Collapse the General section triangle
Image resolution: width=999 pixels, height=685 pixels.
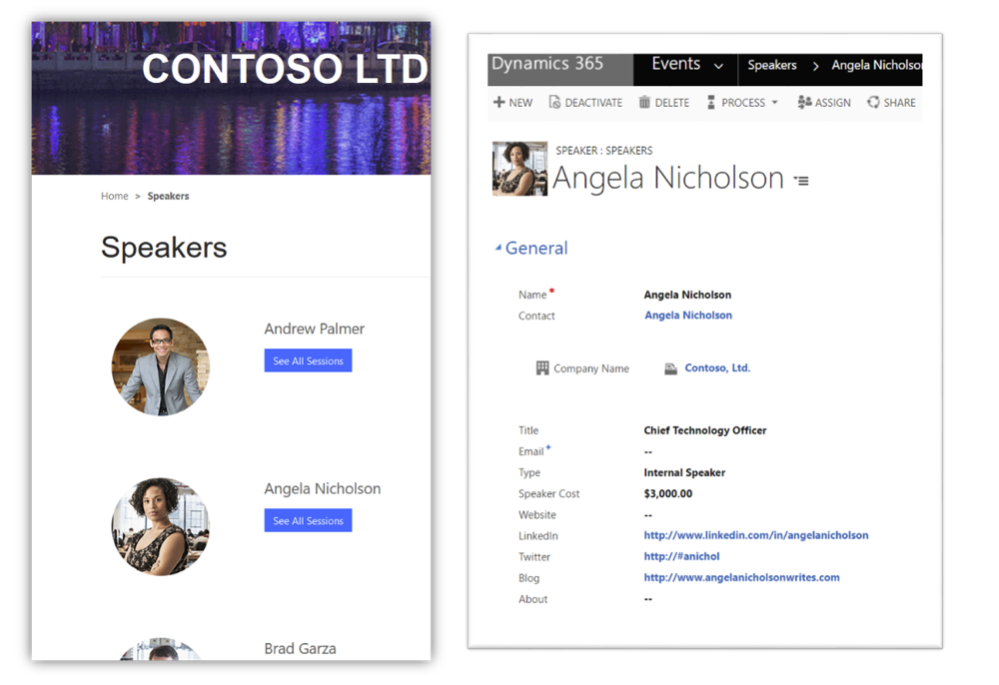tap(498, 248)
